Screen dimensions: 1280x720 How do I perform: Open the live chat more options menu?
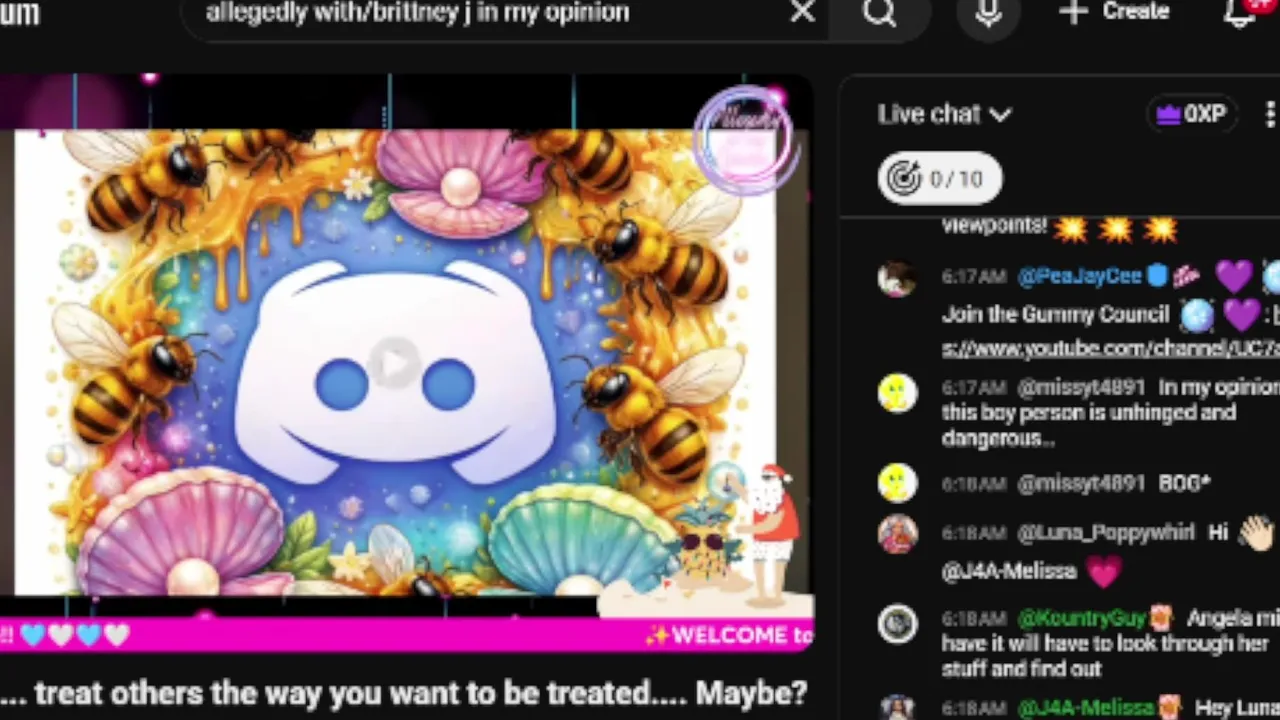[x=1270, y=114]
